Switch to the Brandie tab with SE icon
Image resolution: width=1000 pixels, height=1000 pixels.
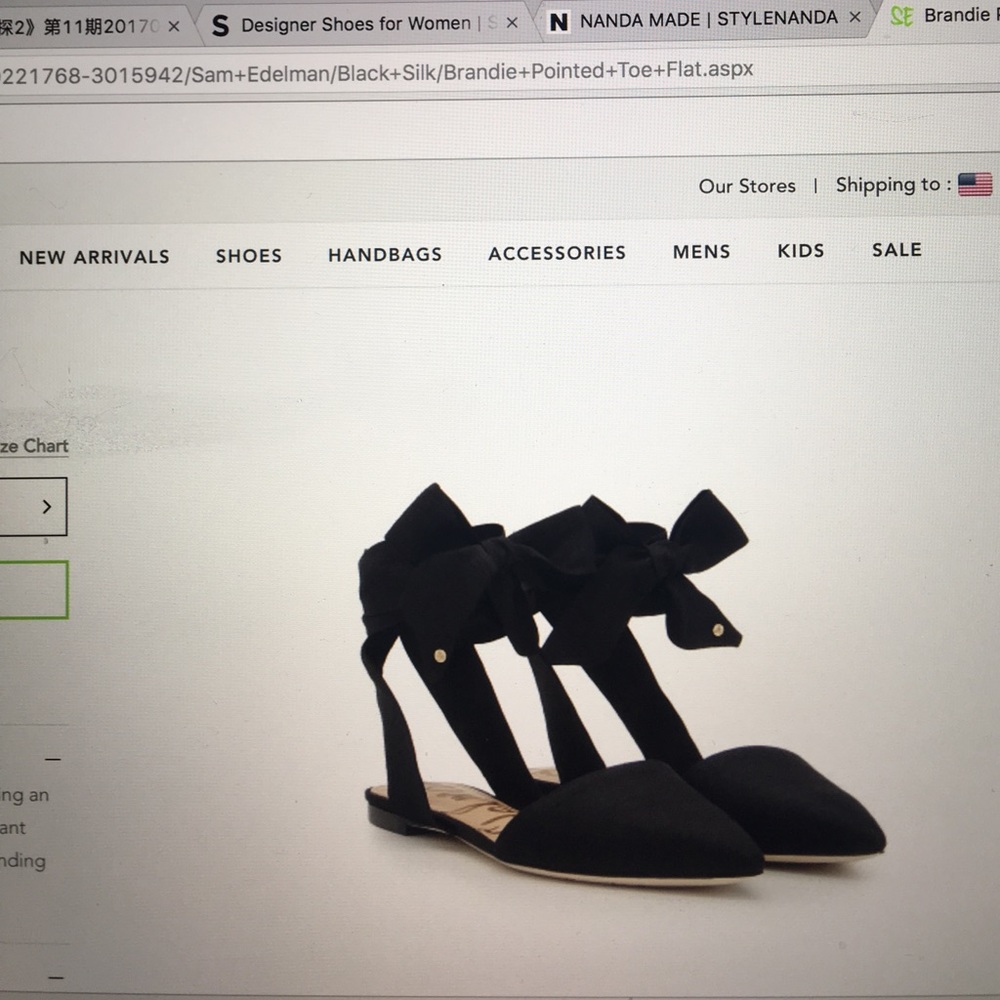(945, 15)
